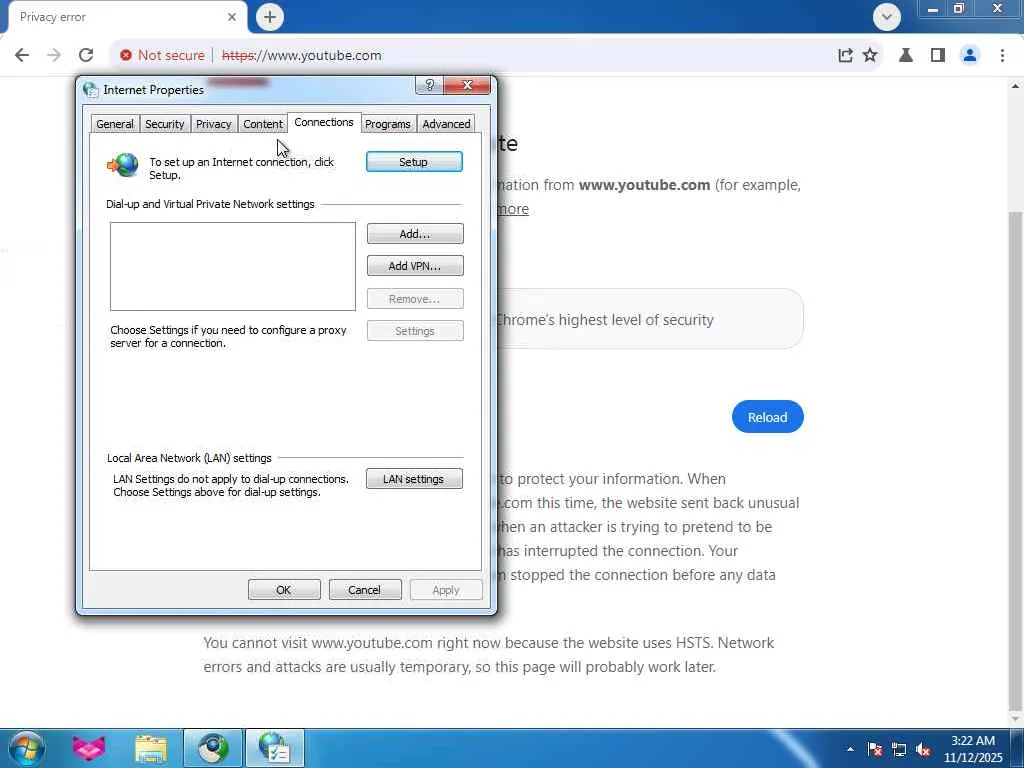Switch to the Privacy tab
This screenshot has height=768, width=1024.
click(214, 124)
